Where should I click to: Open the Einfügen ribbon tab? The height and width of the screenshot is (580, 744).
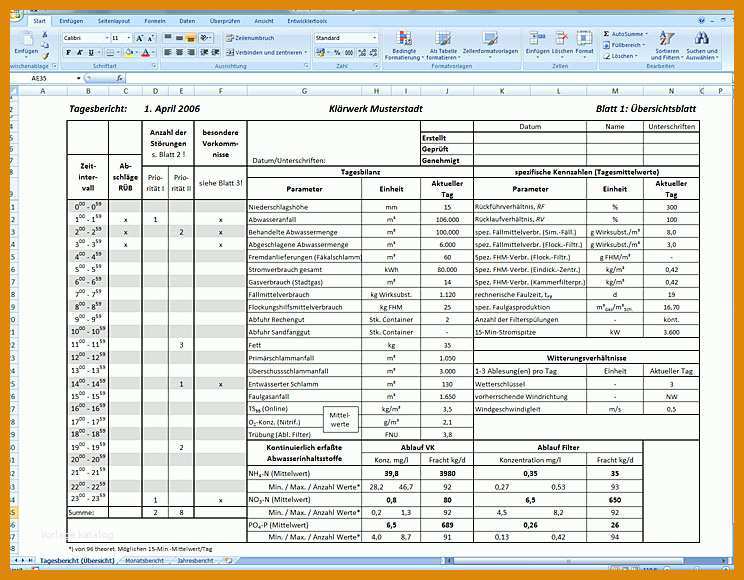tap(71, 21)
